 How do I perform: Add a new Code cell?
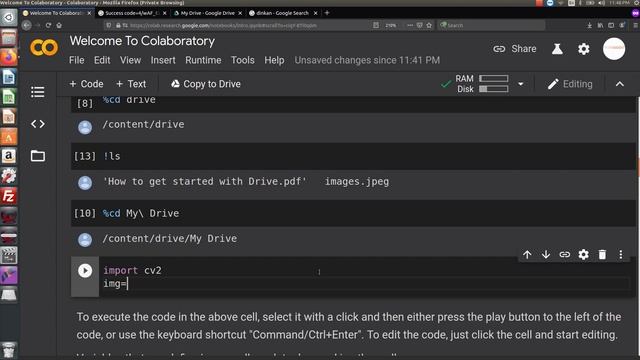click(x=86, y=84)
